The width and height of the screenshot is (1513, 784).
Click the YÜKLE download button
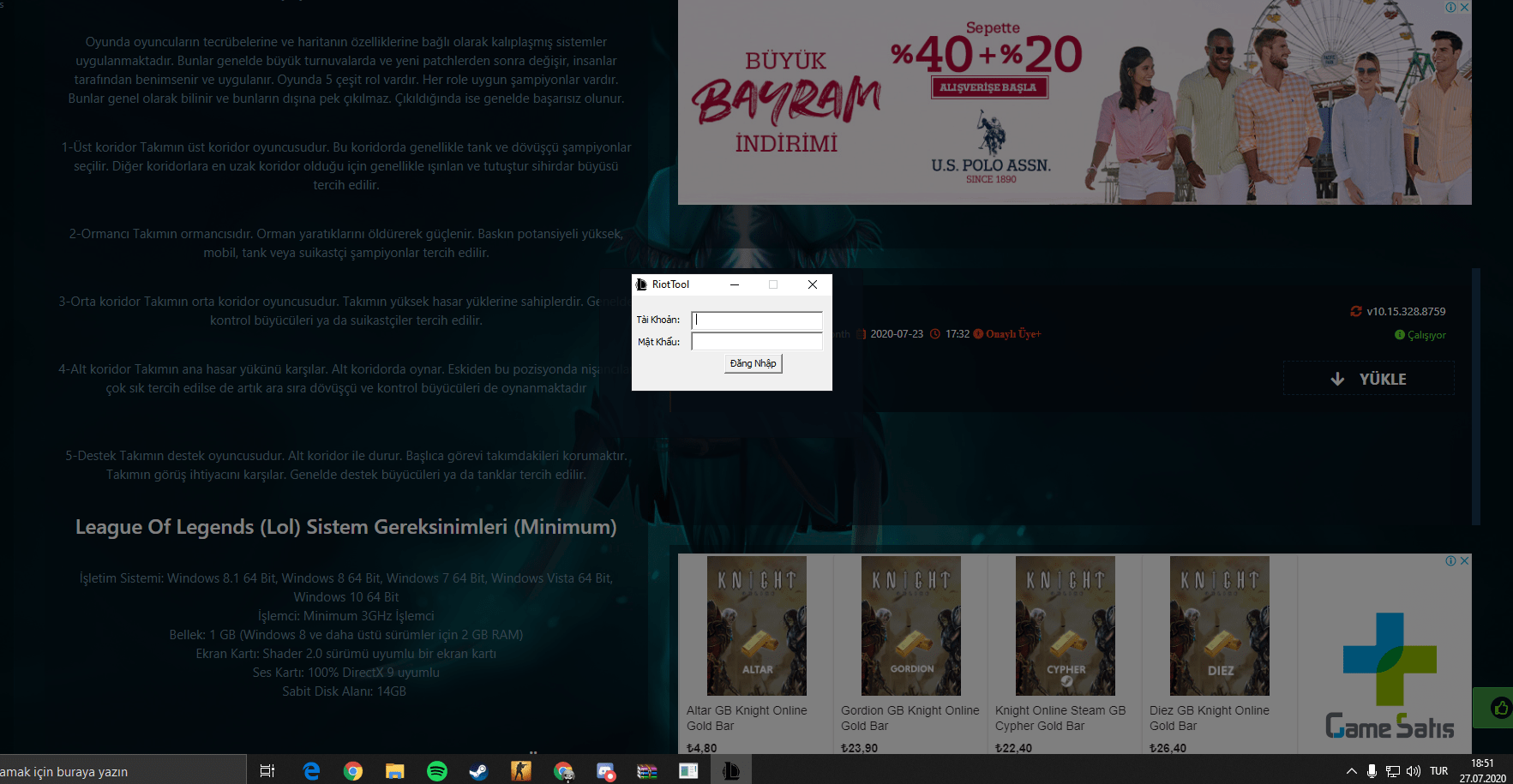pyautogui.click(x=1368, y=379)
